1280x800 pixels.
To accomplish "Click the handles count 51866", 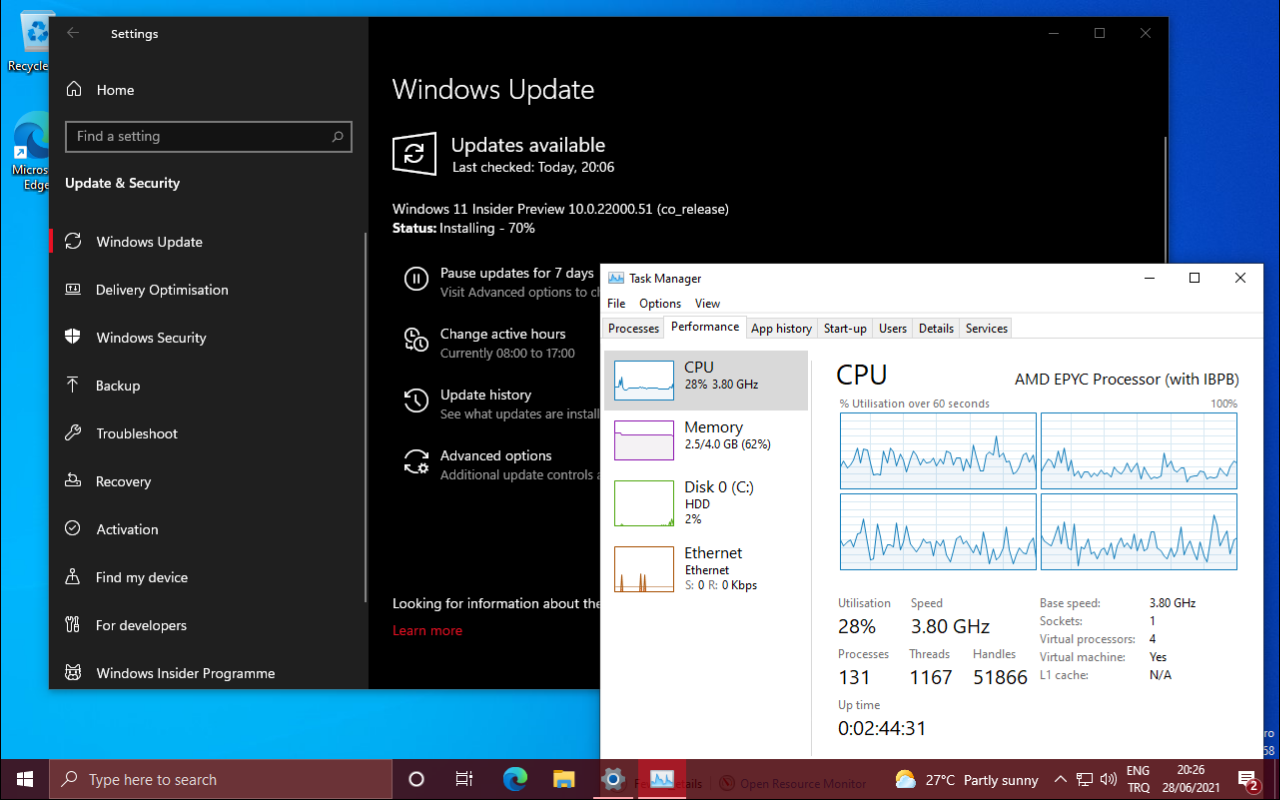I will pyautogui.click(x=1000, y=677).
